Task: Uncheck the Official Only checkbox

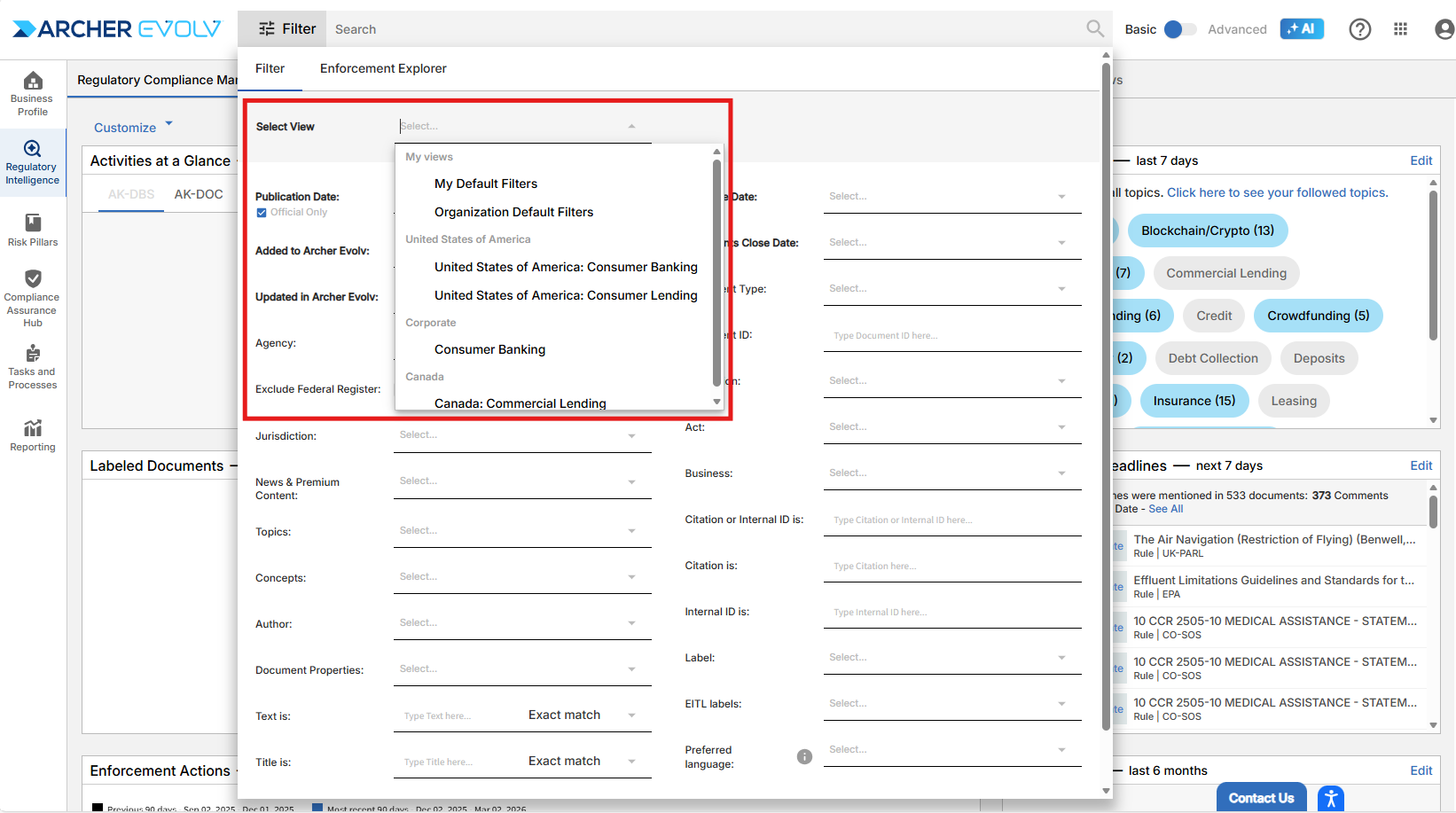Action: coord(262,213)
